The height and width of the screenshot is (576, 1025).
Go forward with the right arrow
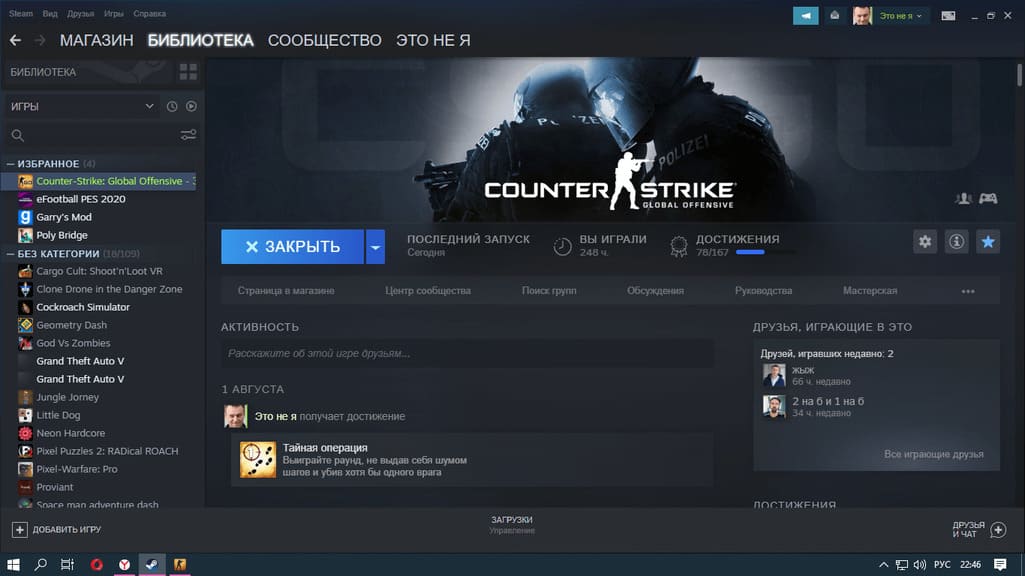click(40, 41)
